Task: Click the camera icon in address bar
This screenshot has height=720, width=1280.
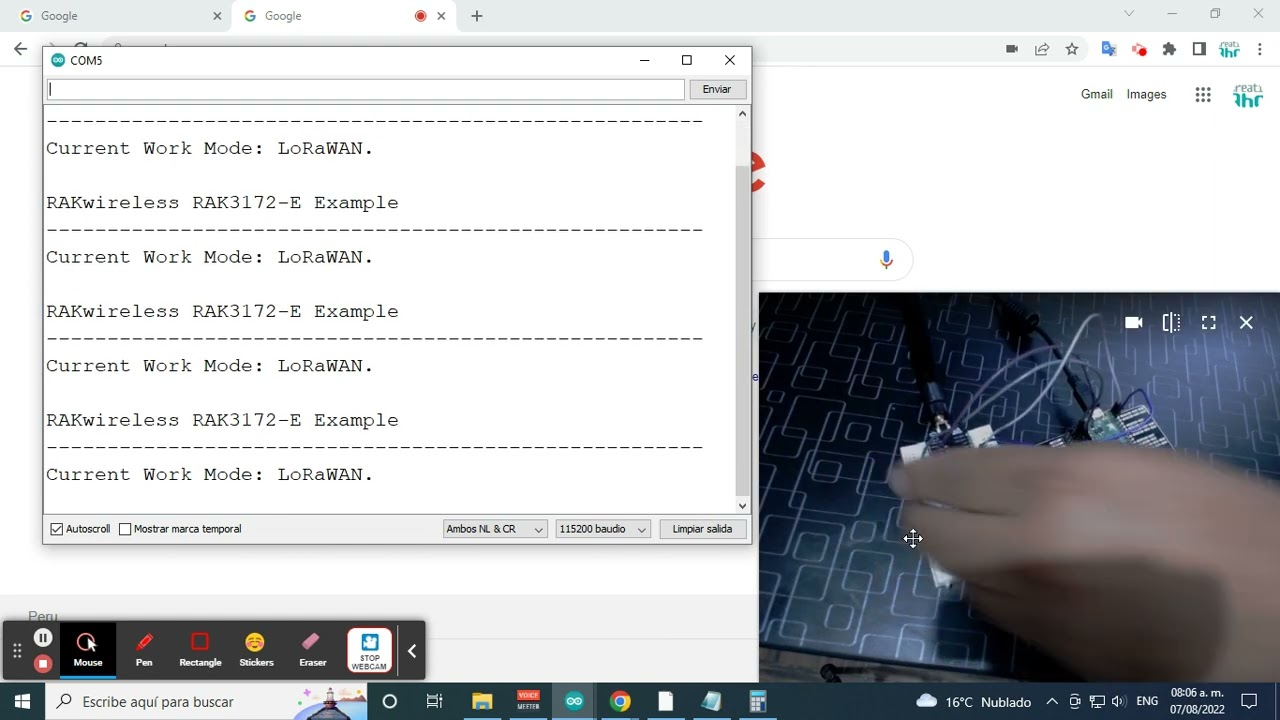Action: (1012, 49)
